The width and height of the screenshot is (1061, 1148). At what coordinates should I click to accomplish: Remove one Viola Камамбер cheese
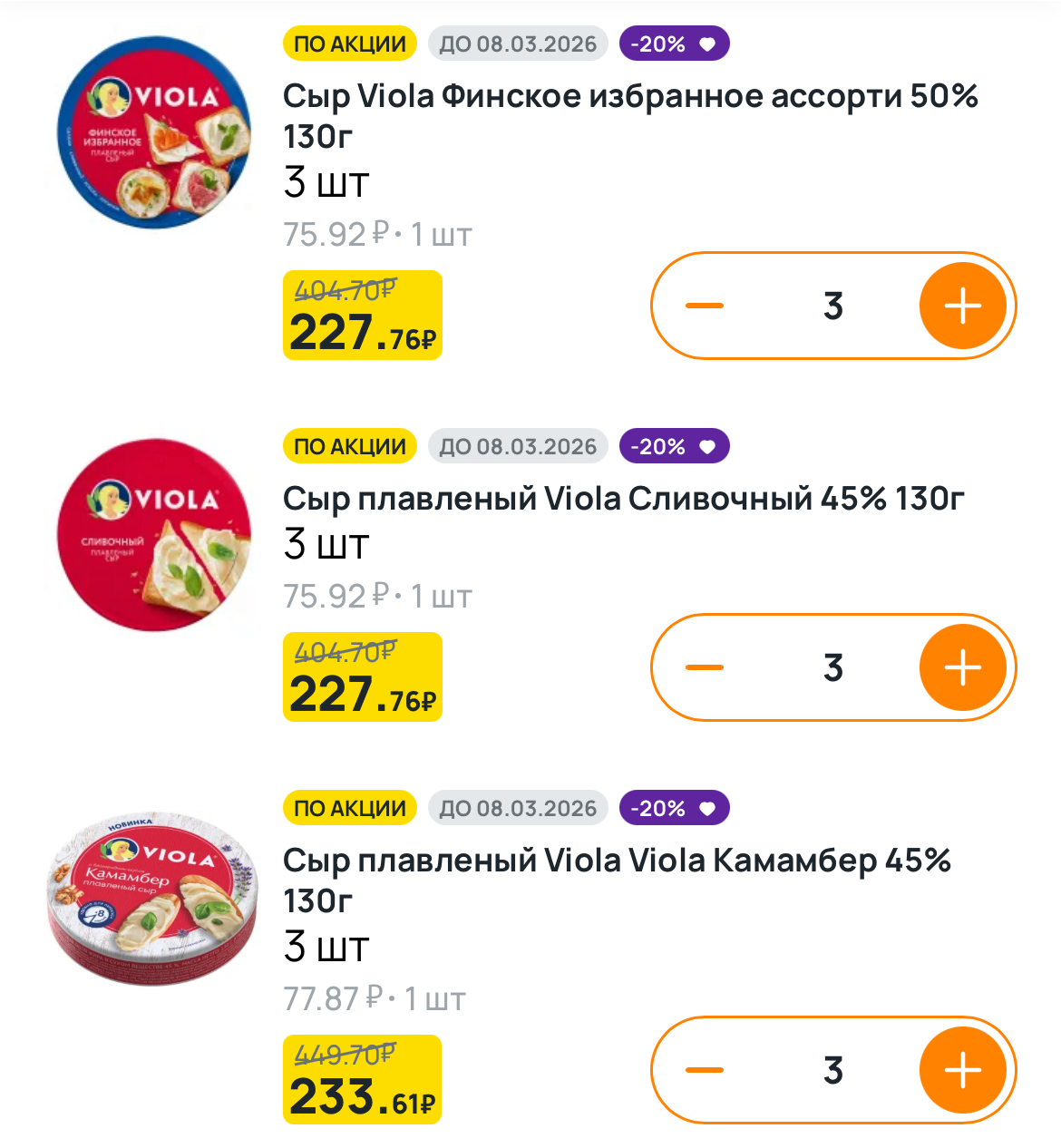pos(705,1071)
